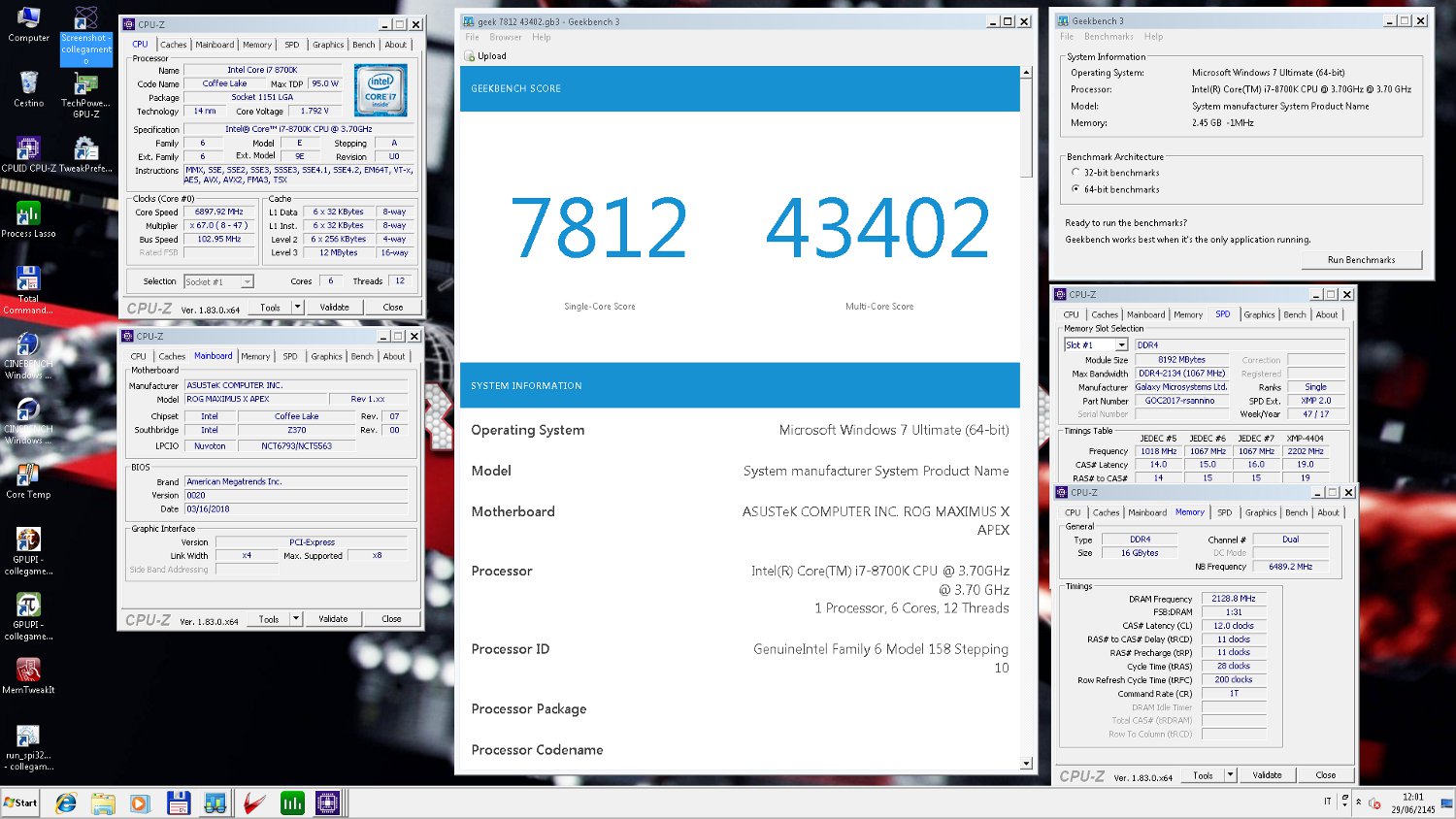The width and height of the screenshot is (1456, 819).
Task: Select 64-bit benchmarks radio button
Action: click(x=1075, y=189)
